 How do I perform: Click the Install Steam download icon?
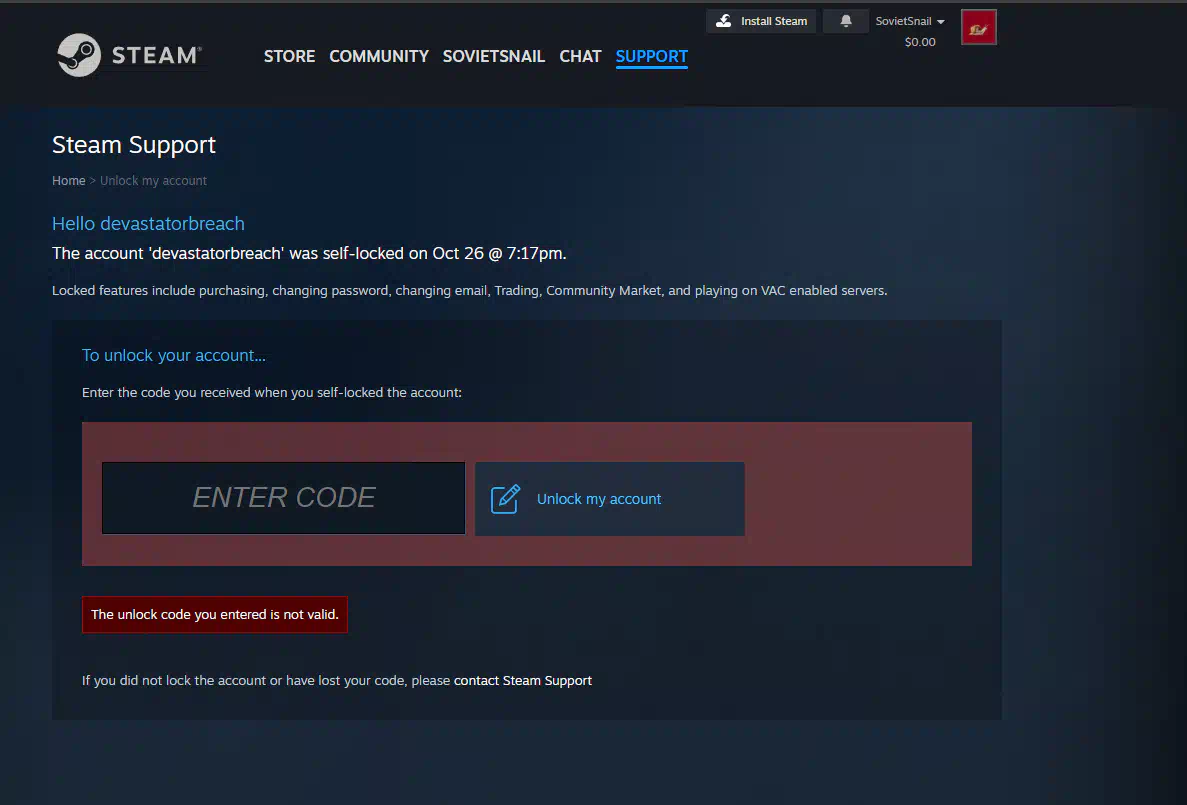(724, 21)
